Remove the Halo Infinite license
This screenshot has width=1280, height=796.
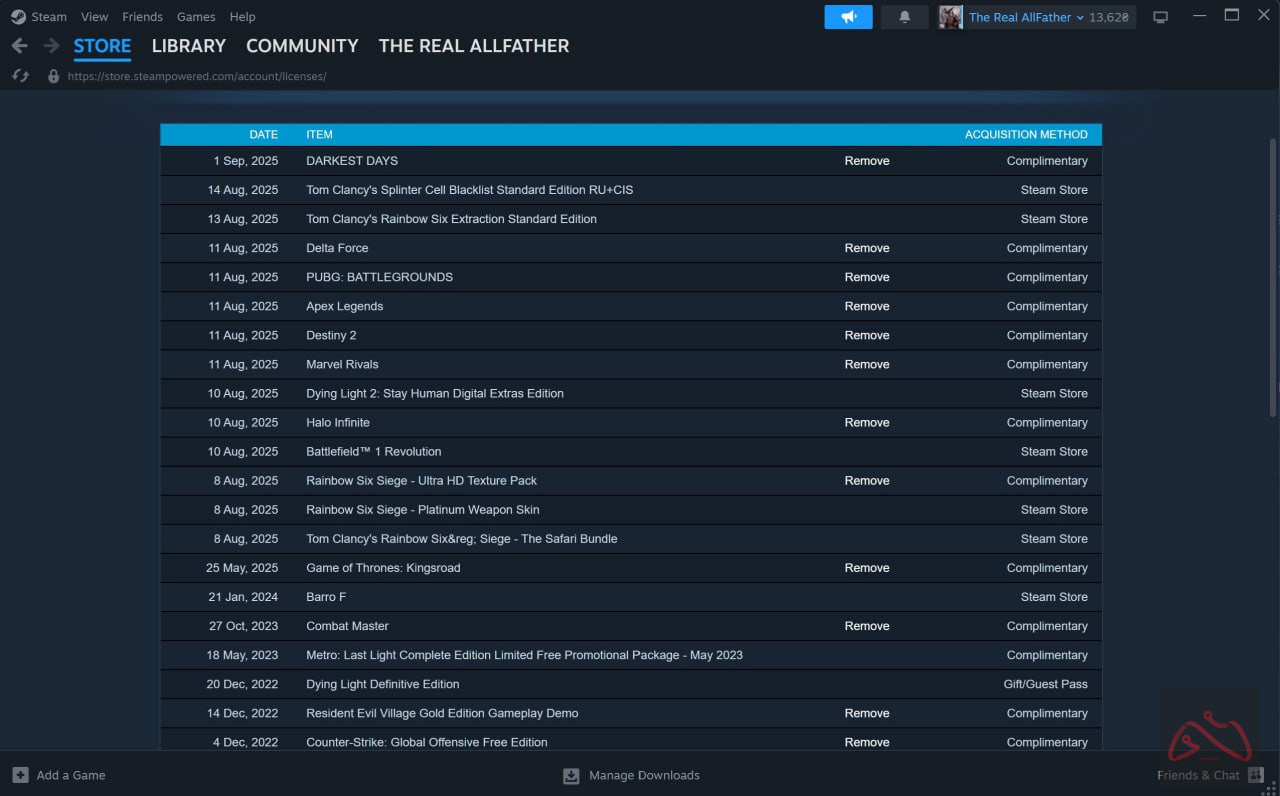(866, 423)
